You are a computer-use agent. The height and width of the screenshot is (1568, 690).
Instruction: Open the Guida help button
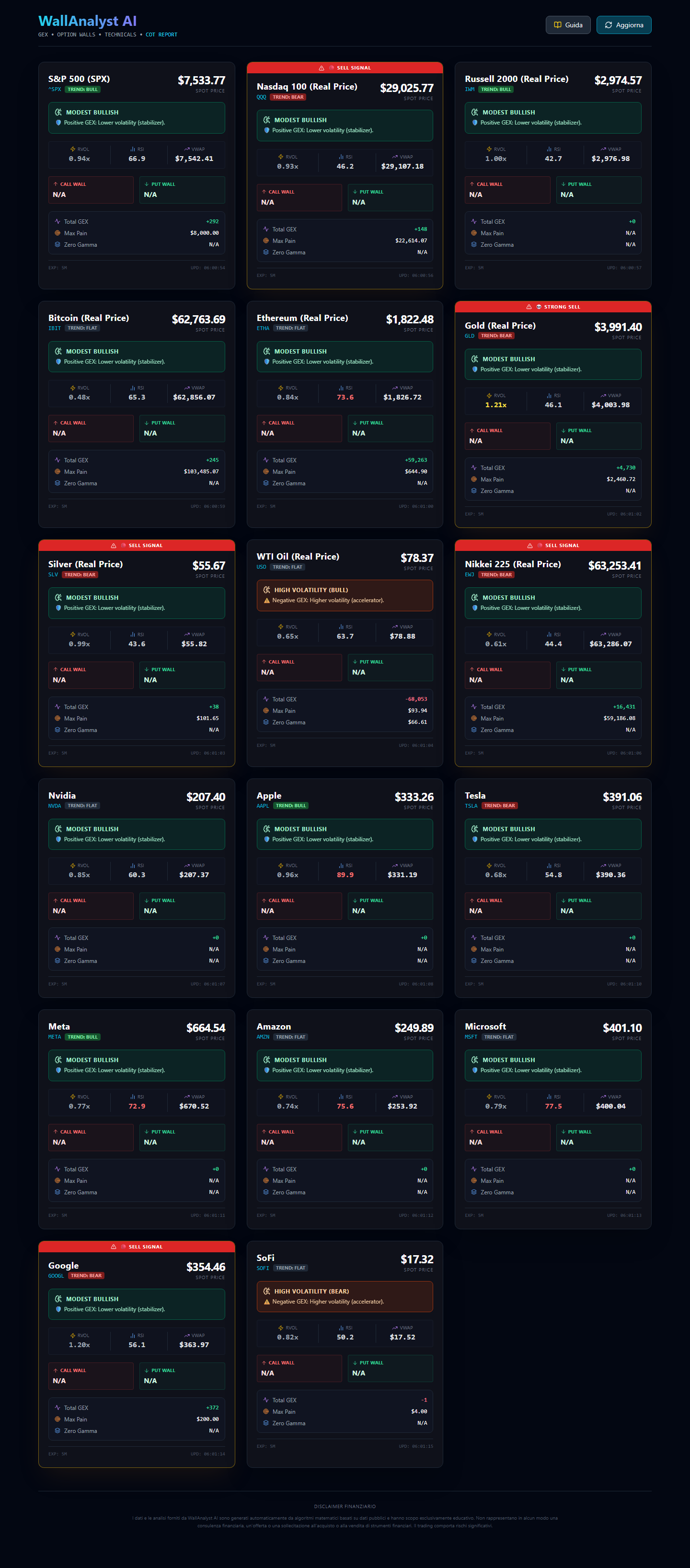click(568, 25)
